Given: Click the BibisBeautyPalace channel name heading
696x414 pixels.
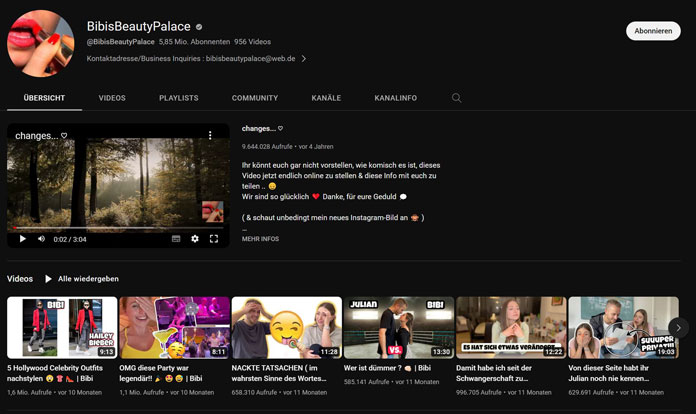Looking at the screenshot, I should point(138,27).
